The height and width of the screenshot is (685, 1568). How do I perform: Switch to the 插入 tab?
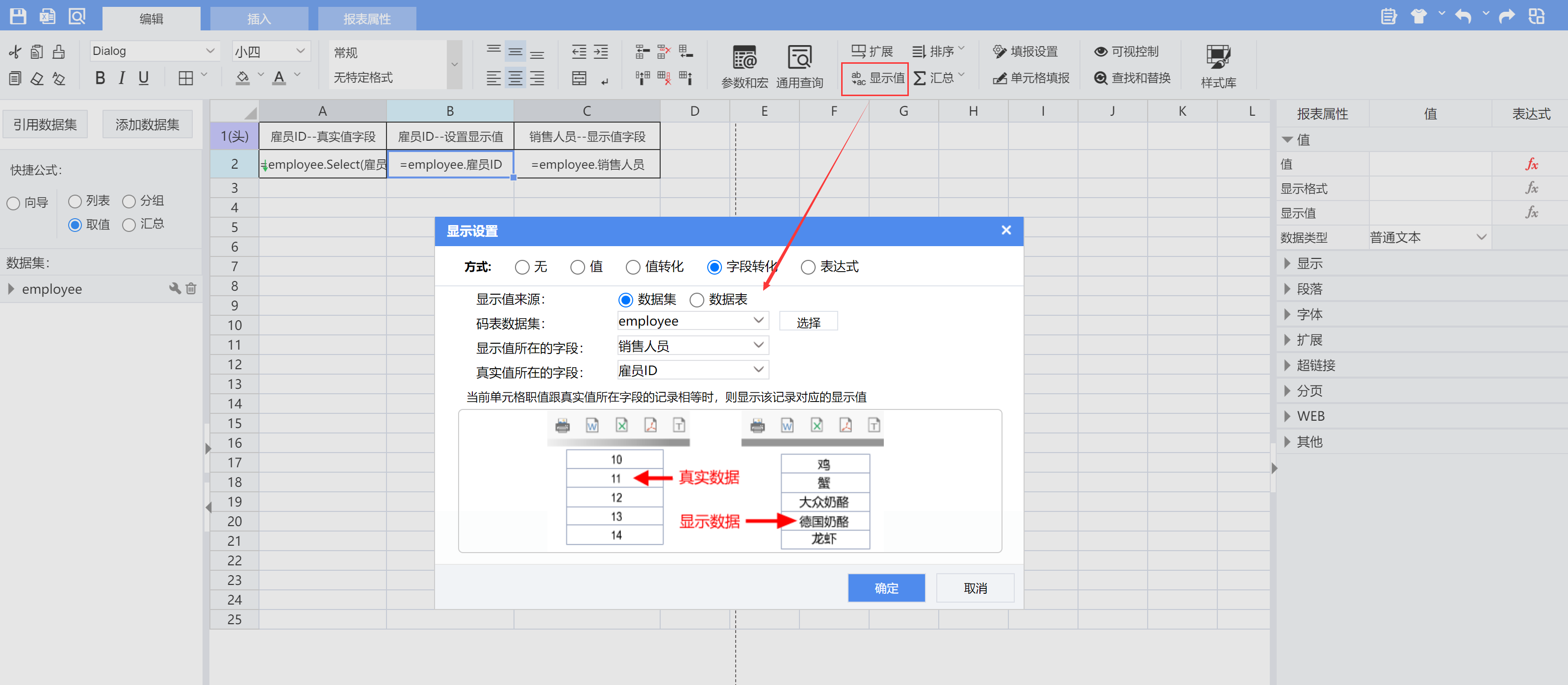(x=258, y=18)
